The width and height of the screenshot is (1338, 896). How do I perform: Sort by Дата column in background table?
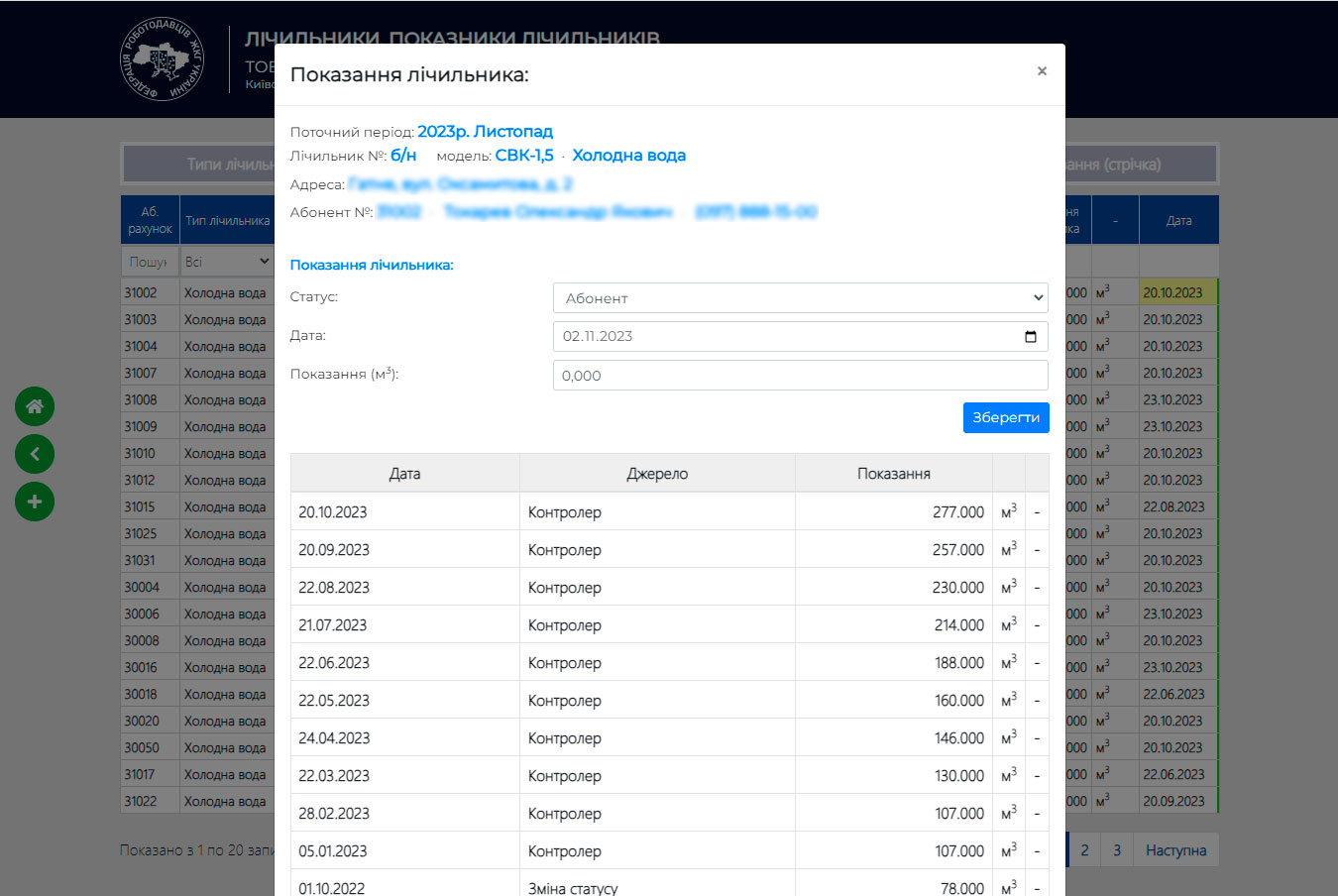click(1178, 221)
